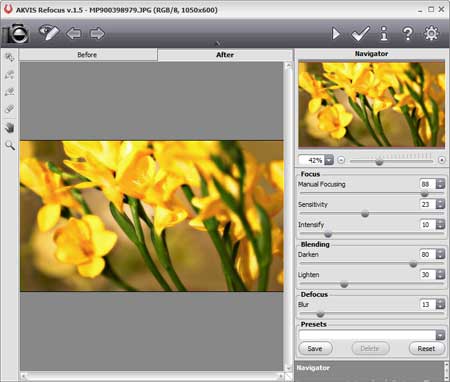The height and width of the screenshot is (382, 450).
Task: Maximize the AKVIS Refocus window
Action: coord(431,9)
